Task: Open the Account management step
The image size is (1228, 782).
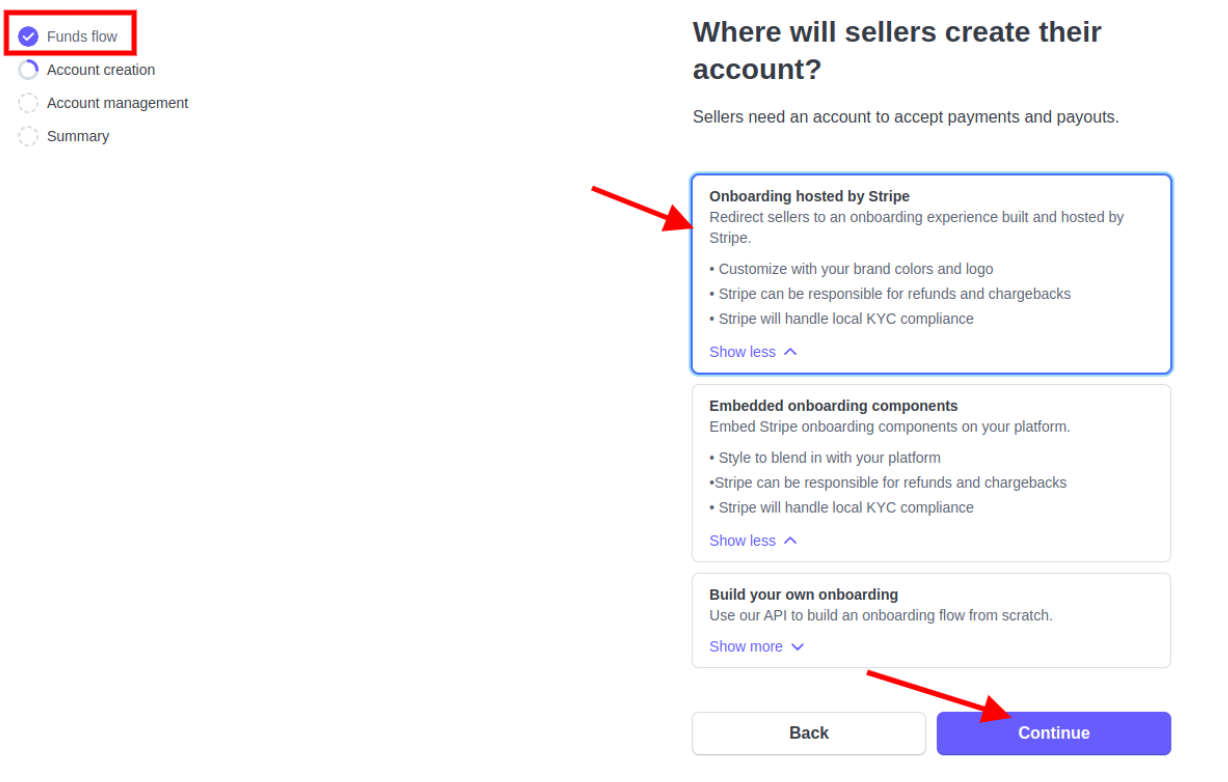Action: pos(117,103)
